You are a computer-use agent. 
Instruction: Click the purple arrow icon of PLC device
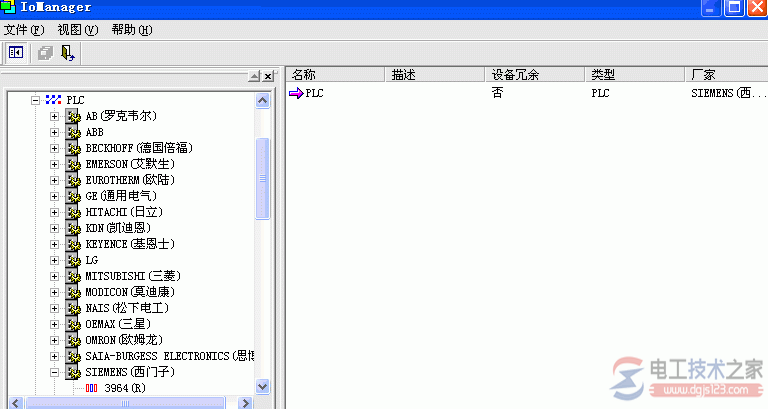pos(296,93)
